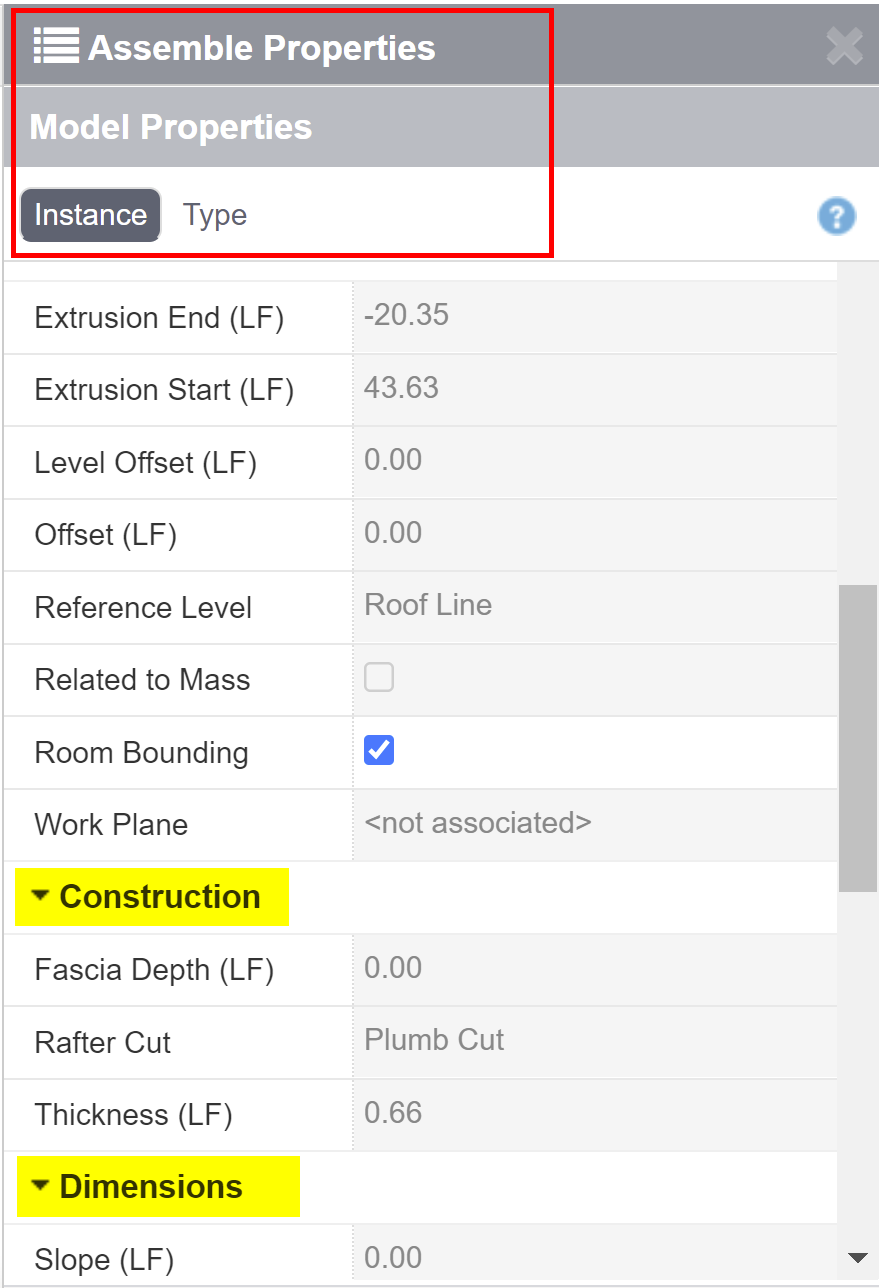Click the Extrusion End value field

pyautogui.click(x=500, y=315)
